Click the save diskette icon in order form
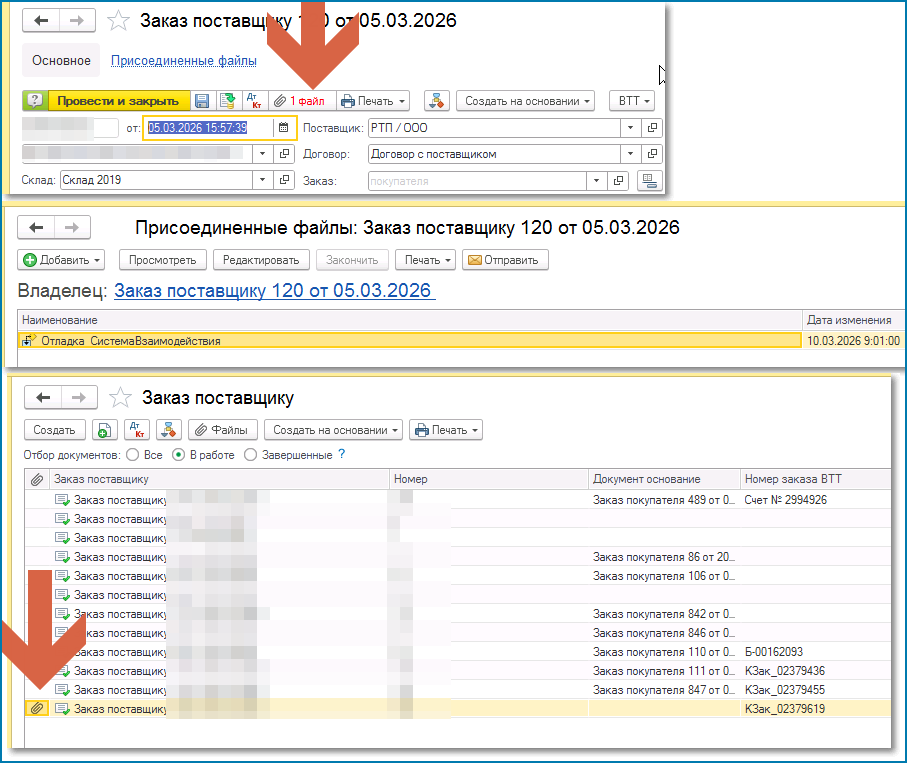907x763 pixels. pyautogui.click(x=202, y=101)
